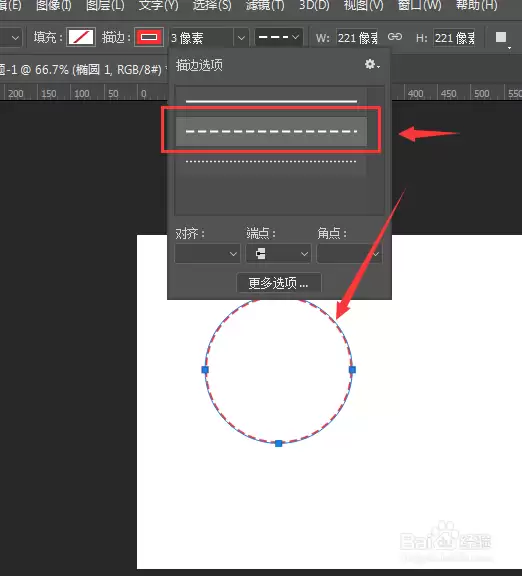Open the path operations icon
The height and width of the screenshot is (576, 522).
(502, 39)
